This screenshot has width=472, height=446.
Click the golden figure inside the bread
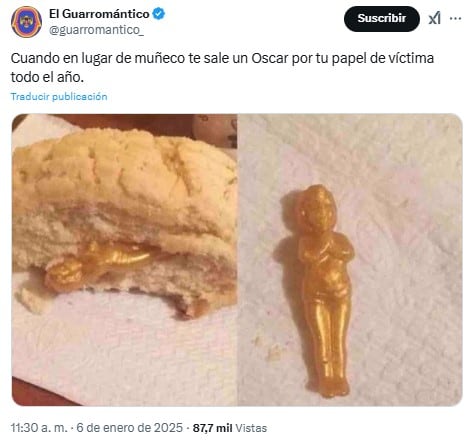coord(98,263)
